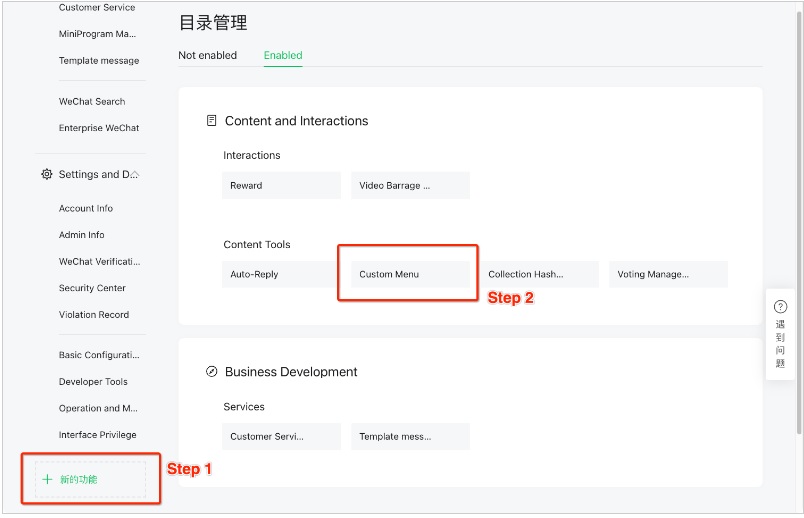This screenshot has width=804, height=518.
Task: Open the Video Barrage tile
Action: pos(410,185)
